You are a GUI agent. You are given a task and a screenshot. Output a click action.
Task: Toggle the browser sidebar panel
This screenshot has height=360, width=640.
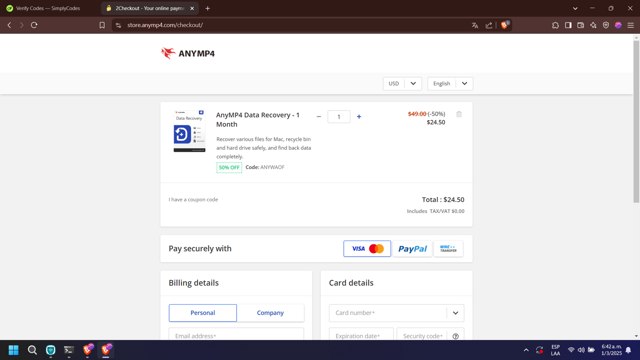pyautogui.click(x=568, y=25)
